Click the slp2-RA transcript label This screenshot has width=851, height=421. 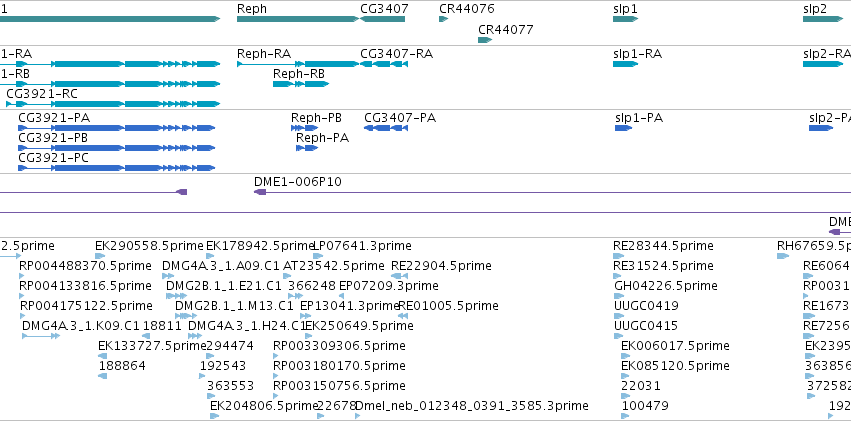(x=827, y=54)
